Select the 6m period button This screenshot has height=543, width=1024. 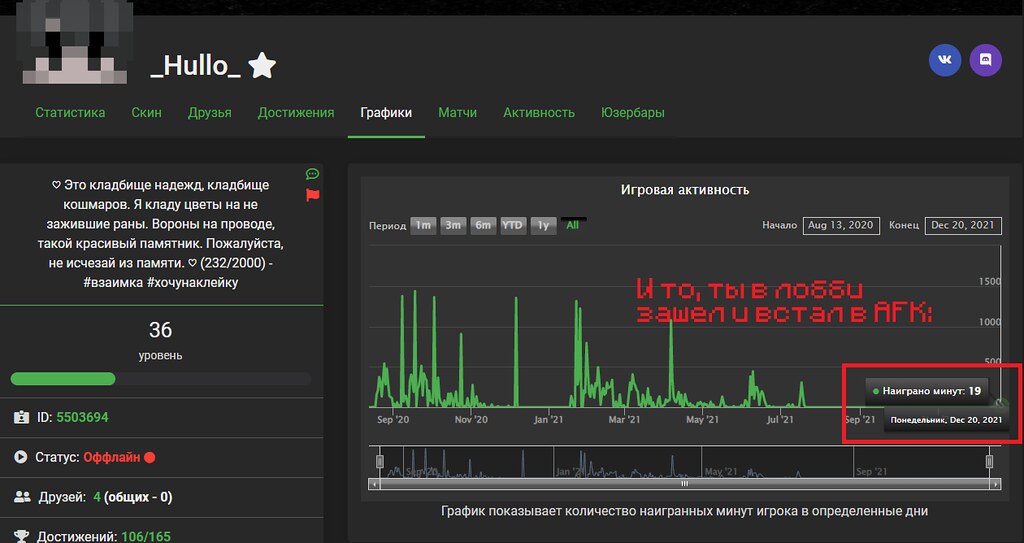coord(483,225)
